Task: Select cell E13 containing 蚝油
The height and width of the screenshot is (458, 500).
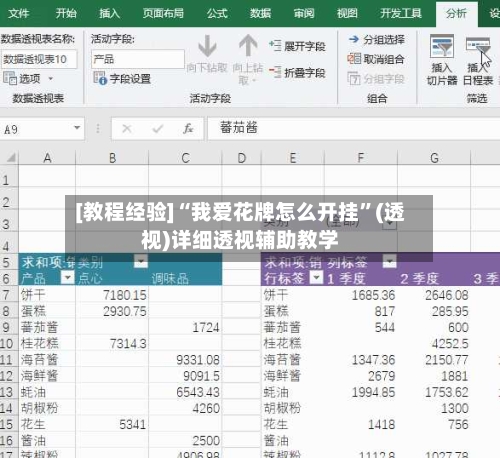Action: pyautogui.click(x=293, y=392)
